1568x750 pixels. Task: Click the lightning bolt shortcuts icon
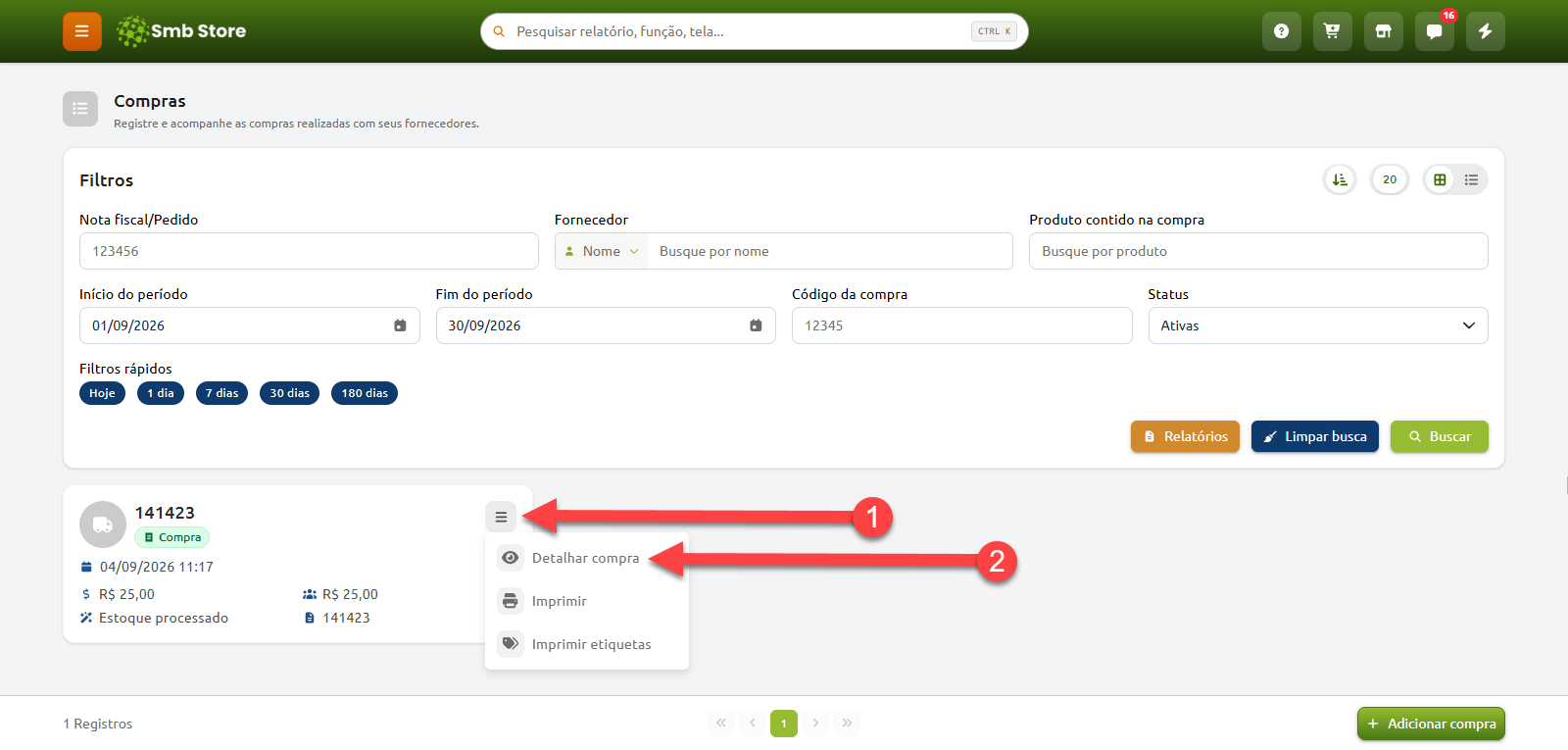pyautogui.click(x=1485, y=31)
